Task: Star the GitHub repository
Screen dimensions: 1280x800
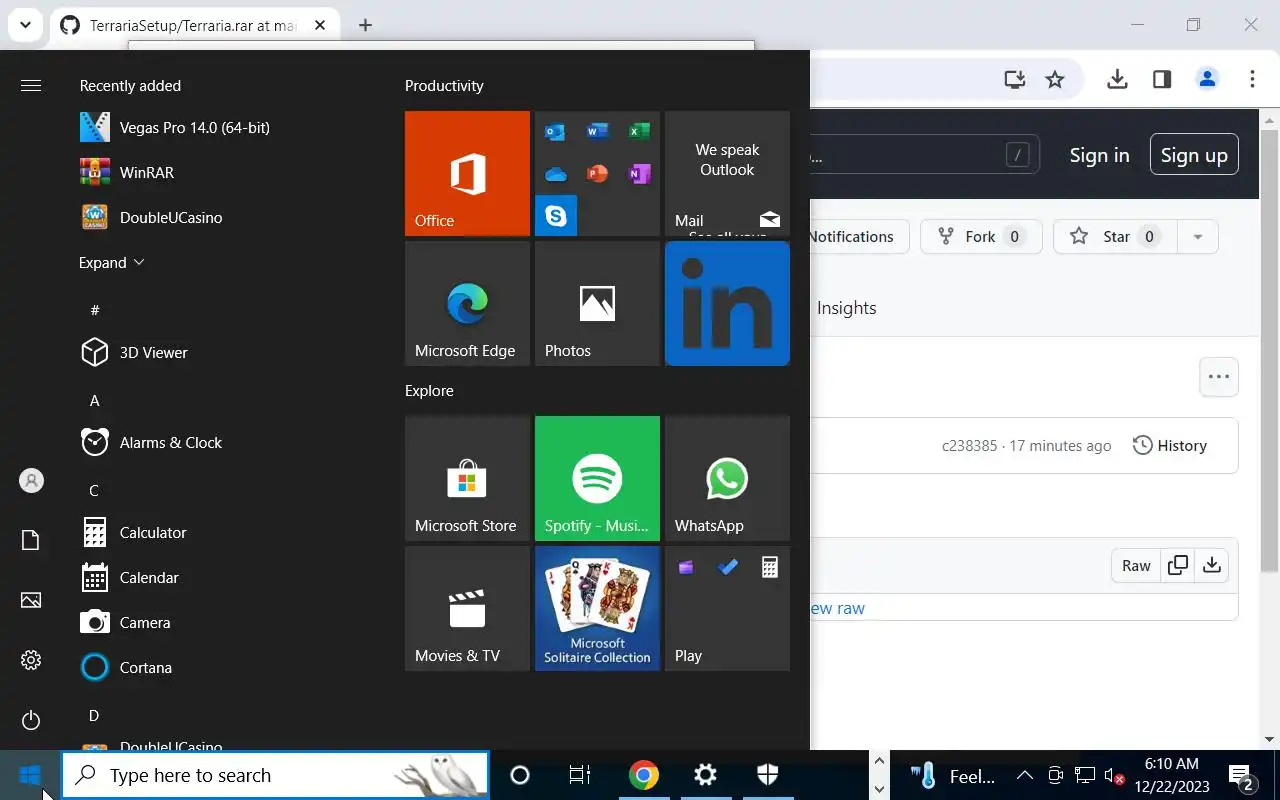Action: [1113, 237]
